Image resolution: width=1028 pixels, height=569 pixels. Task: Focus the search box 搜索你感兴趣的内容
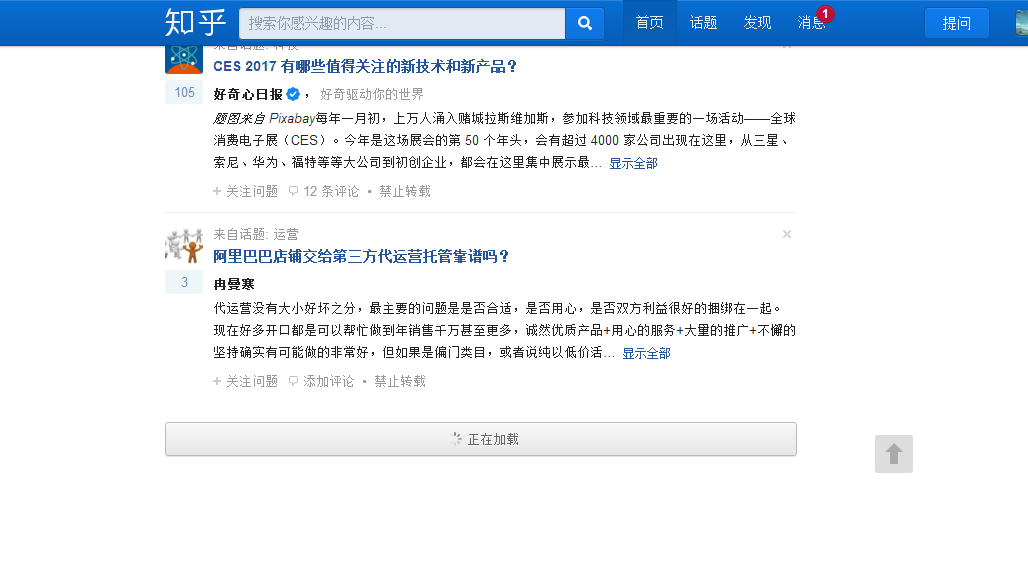[x=402, y=24]
